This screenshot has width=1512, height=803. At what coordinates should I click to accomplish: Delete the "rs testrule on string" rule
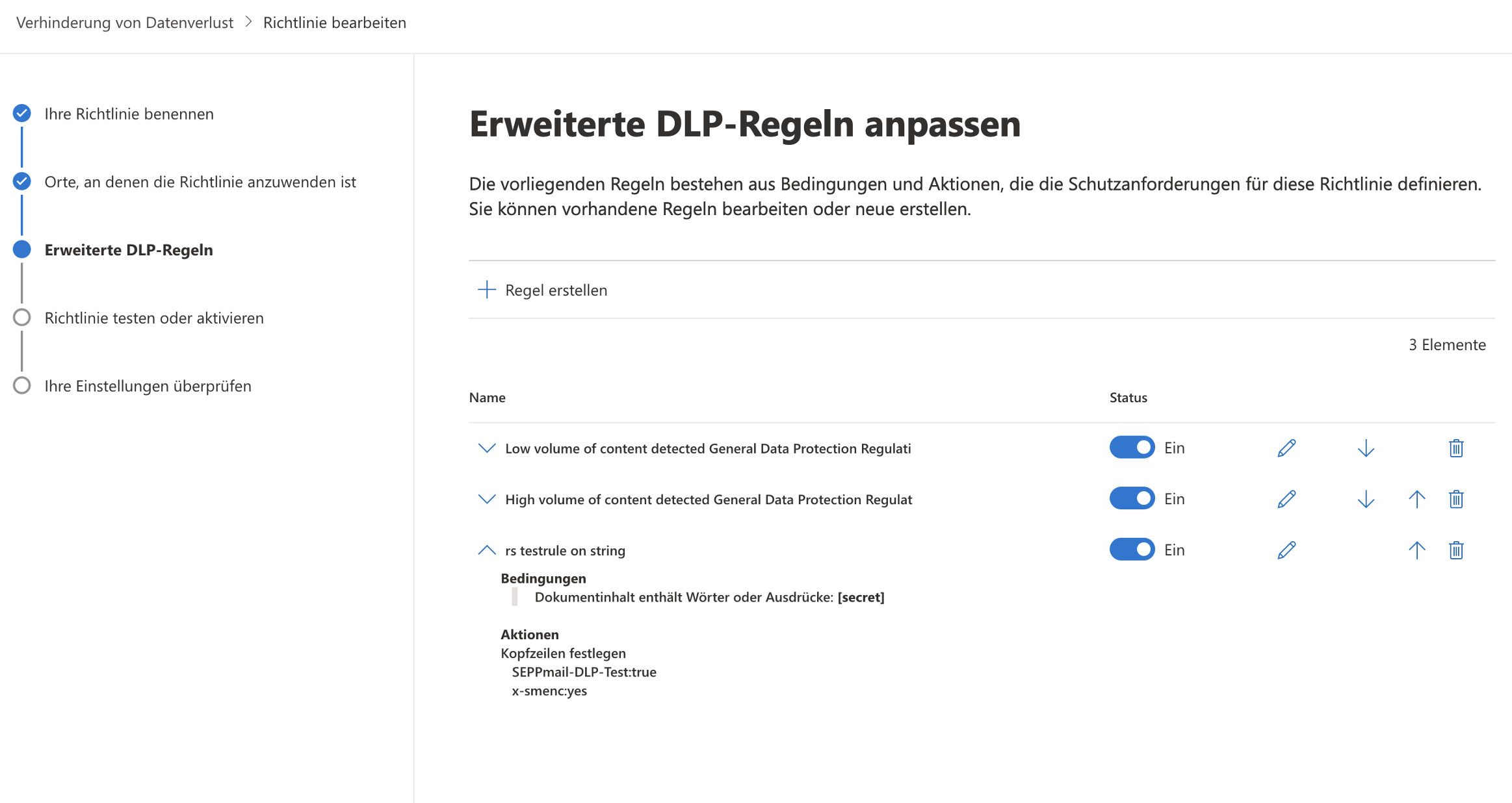coord(1456,550)
